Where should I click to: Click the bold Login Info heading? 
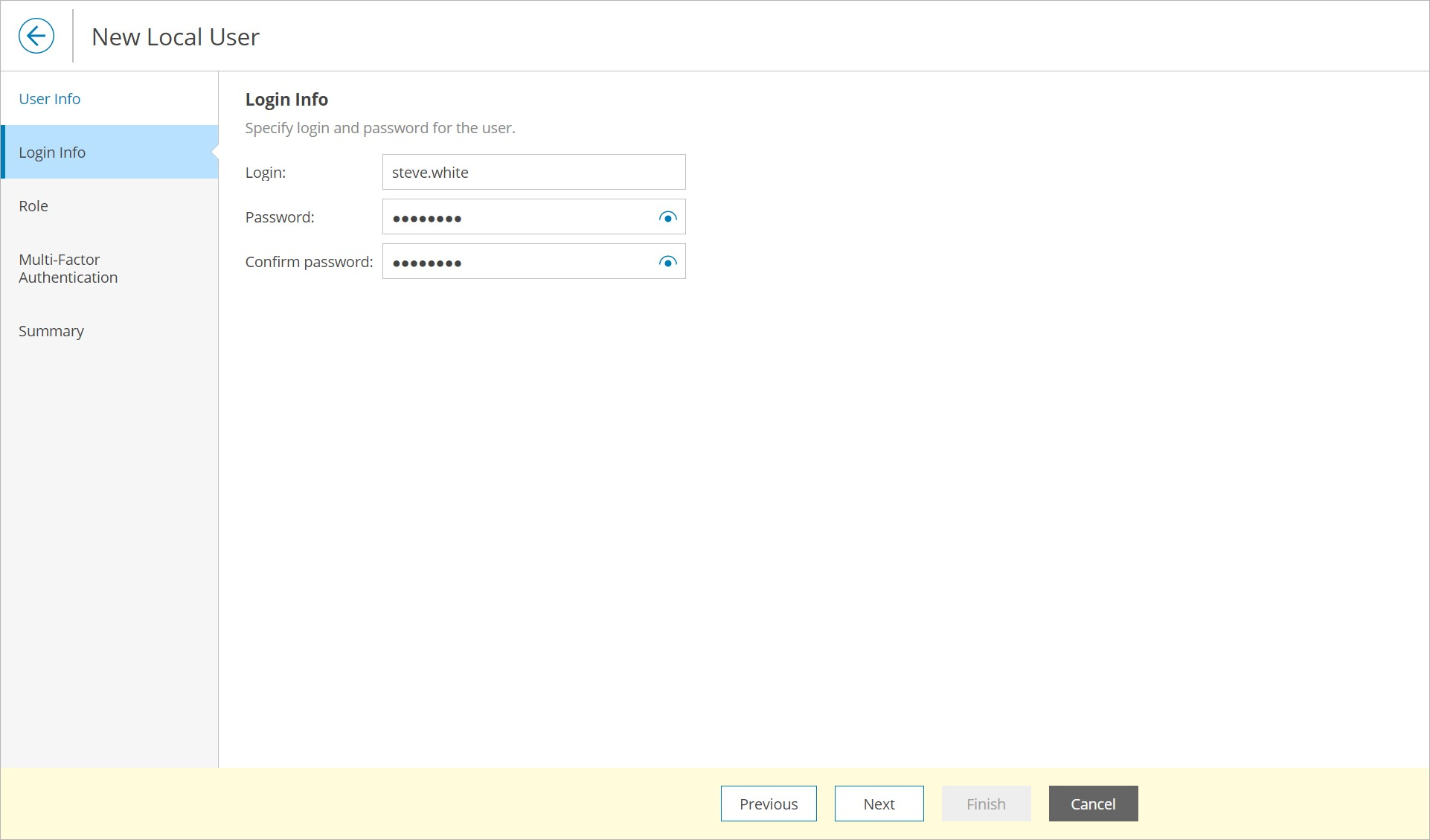[x=286, y=100]
